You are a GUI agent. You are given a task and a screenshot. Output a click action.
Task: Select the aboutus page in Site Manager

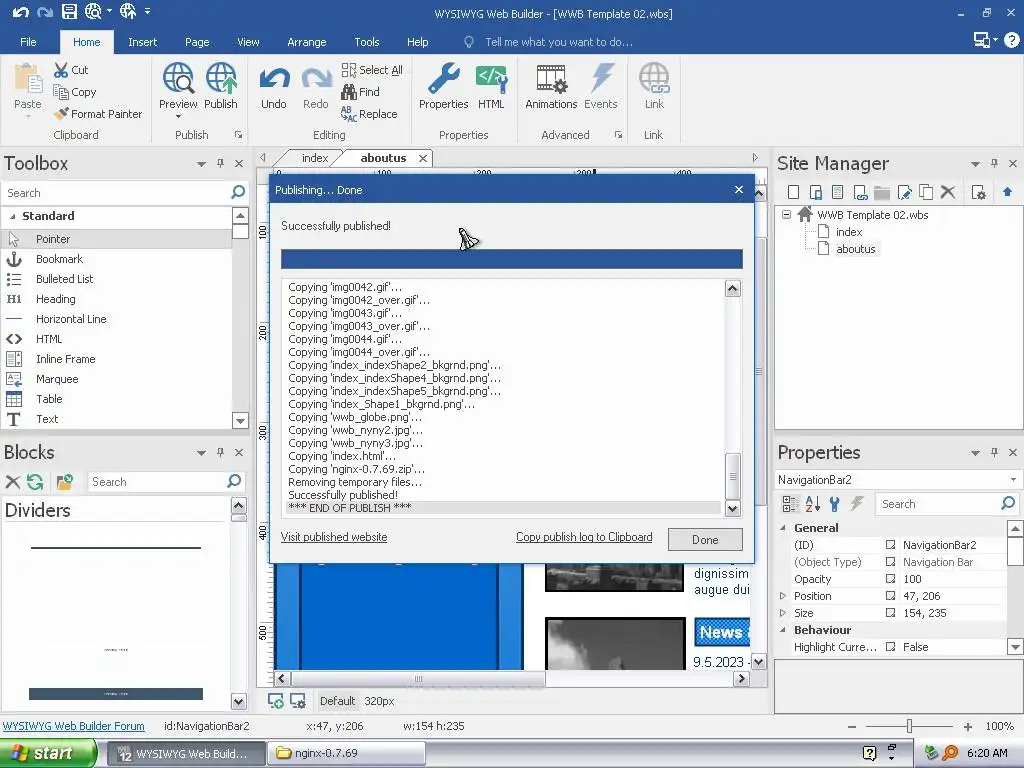click(856, 249)
